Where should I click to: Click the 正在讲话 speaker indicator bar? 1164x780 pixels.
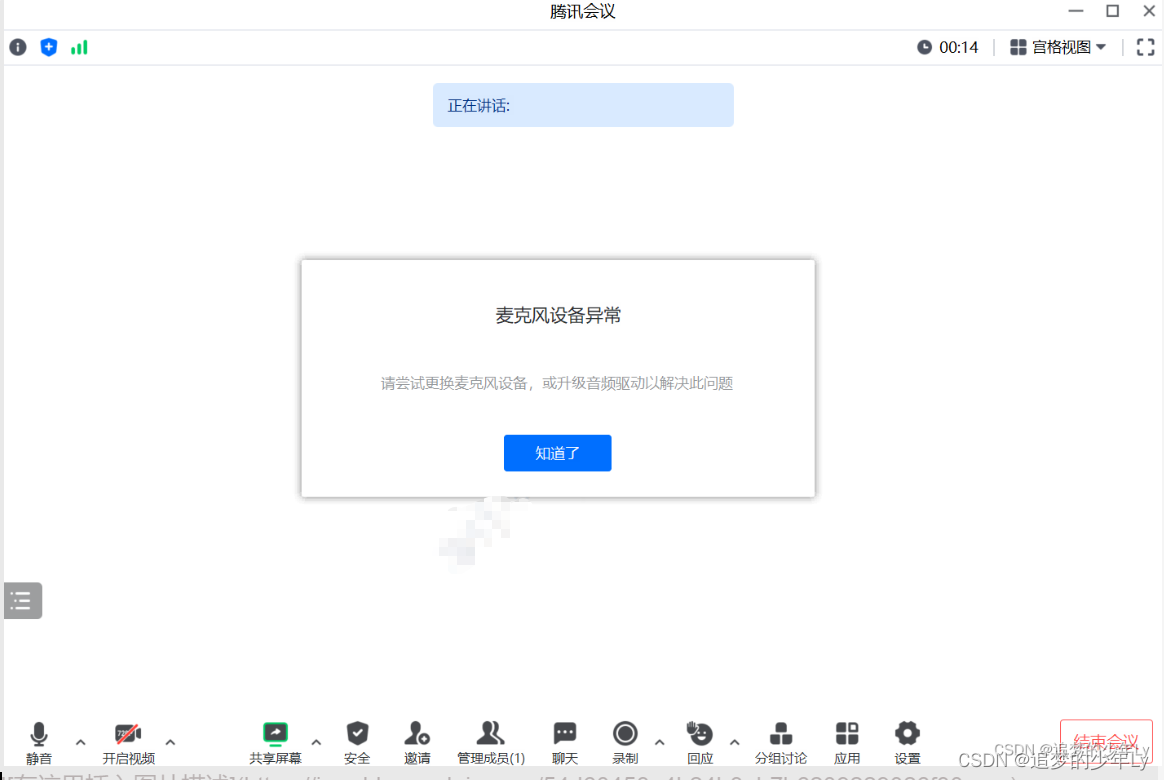point(583,105)
